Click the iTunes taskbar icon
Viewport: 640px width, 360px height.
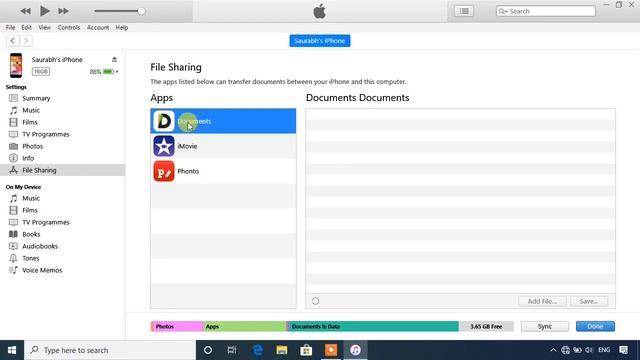tap(355, 350)
